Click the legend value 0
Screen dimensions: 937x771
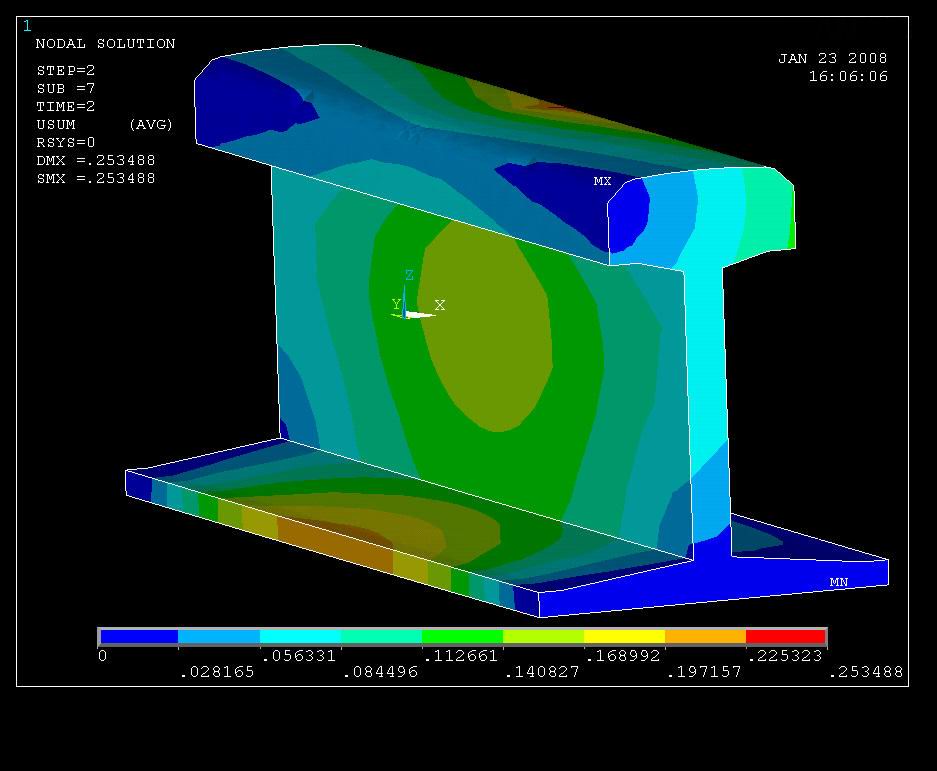coord(103,656)
